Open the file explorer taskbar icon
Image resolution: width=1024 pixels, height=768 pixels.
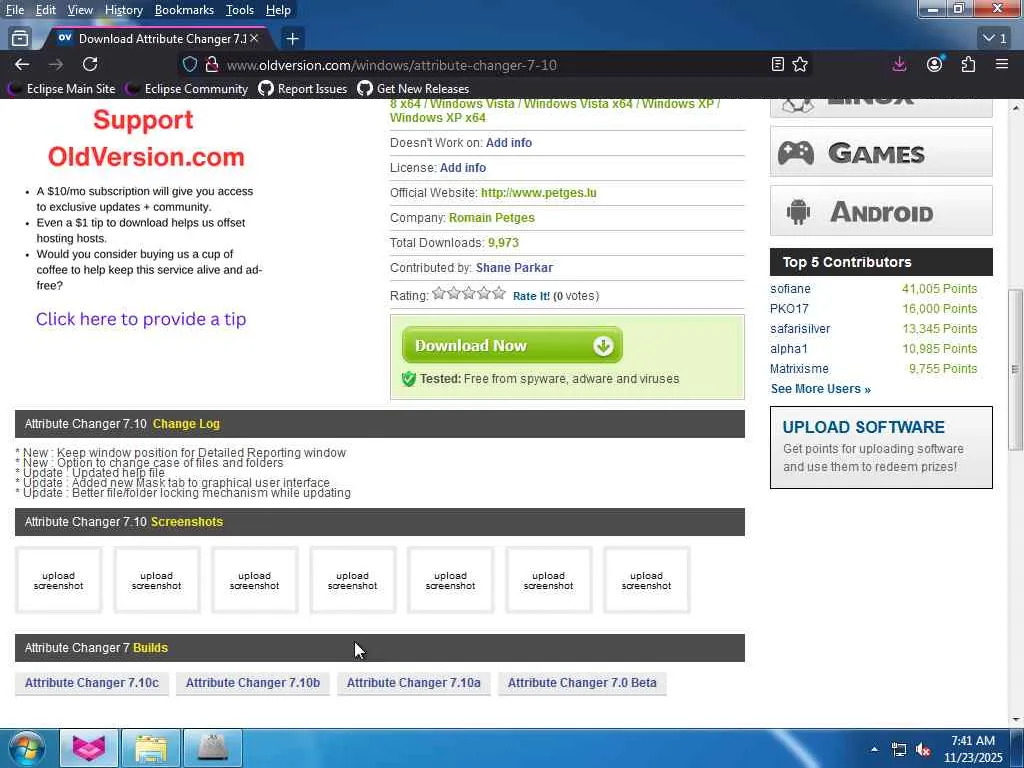[x=151, y=748]
